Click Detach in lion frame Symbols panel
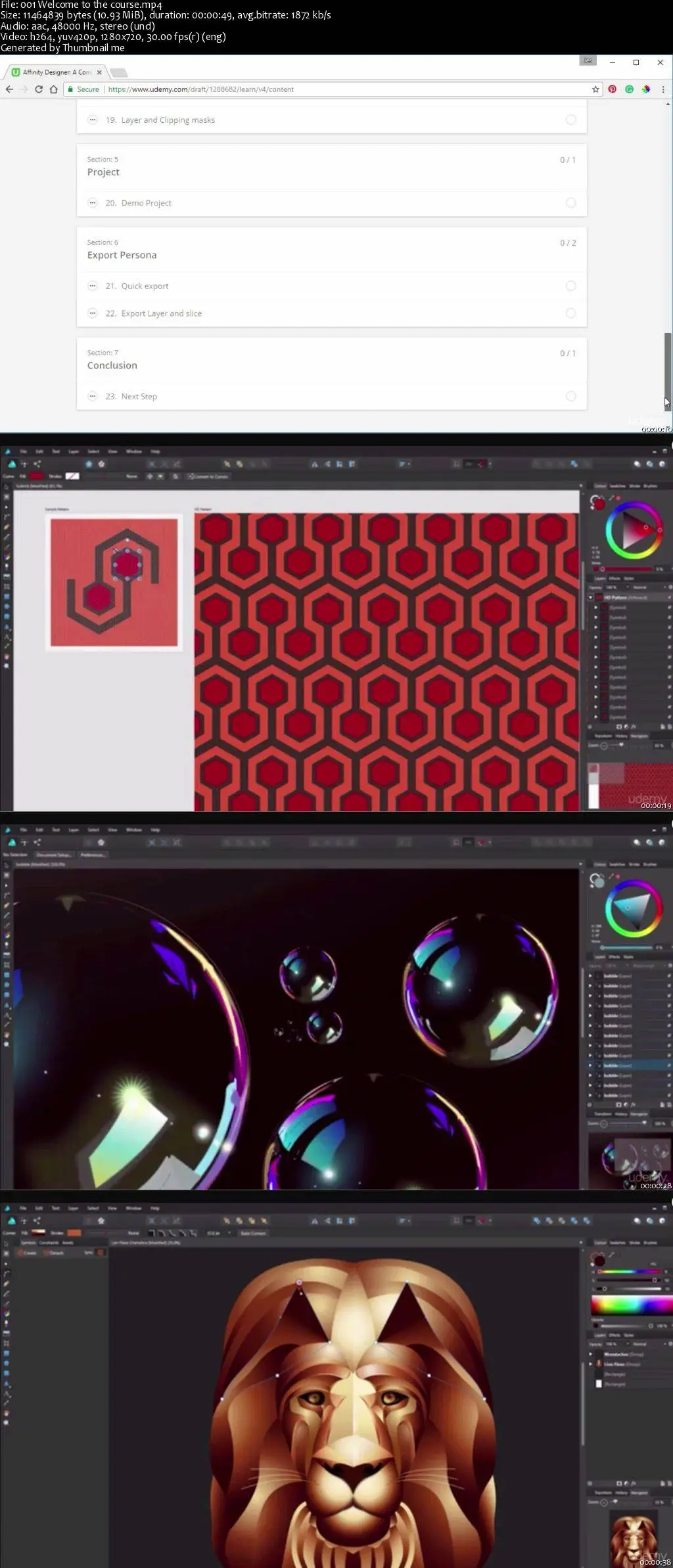The image size is (673, 1568). [x=54, y=1253]
